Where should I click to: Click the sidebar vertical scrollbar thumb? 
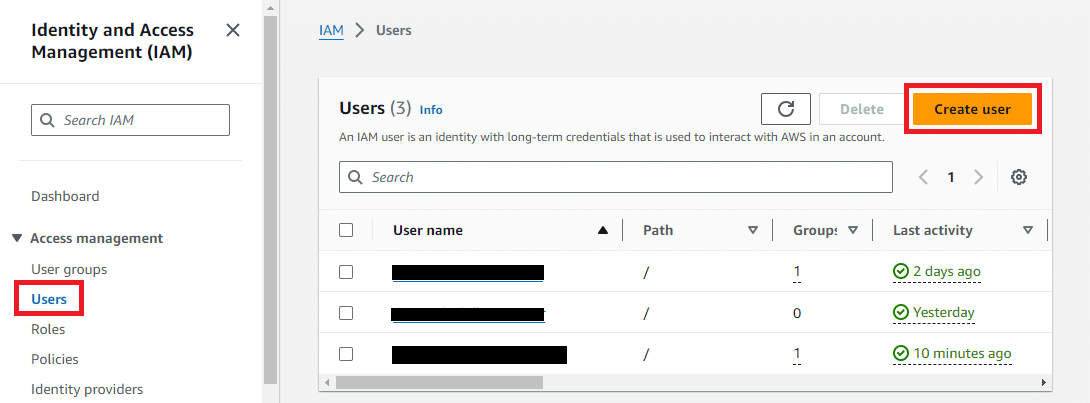click(x=270, y=198)
